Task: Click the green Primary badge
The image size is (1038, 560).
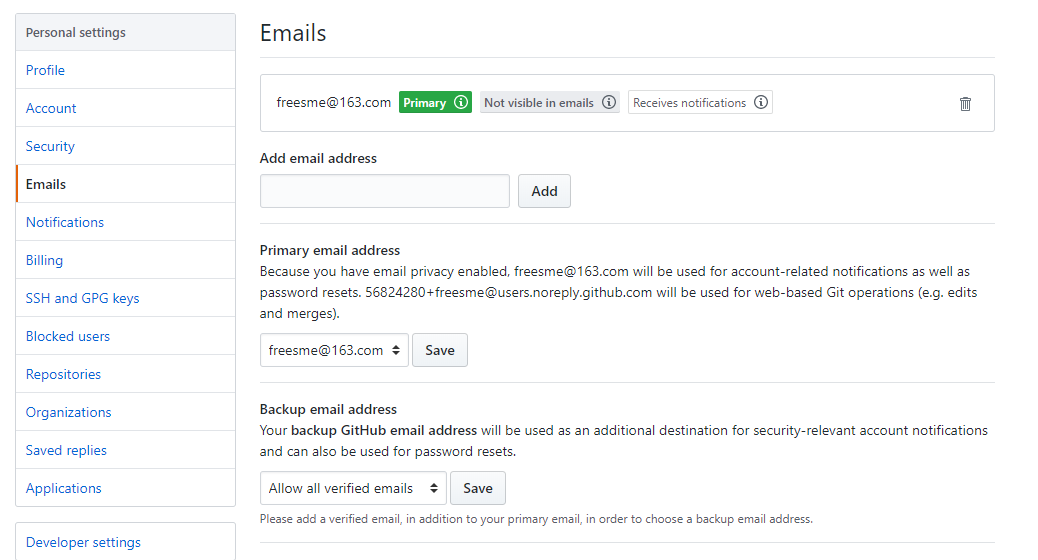Action: pos(435,103)
